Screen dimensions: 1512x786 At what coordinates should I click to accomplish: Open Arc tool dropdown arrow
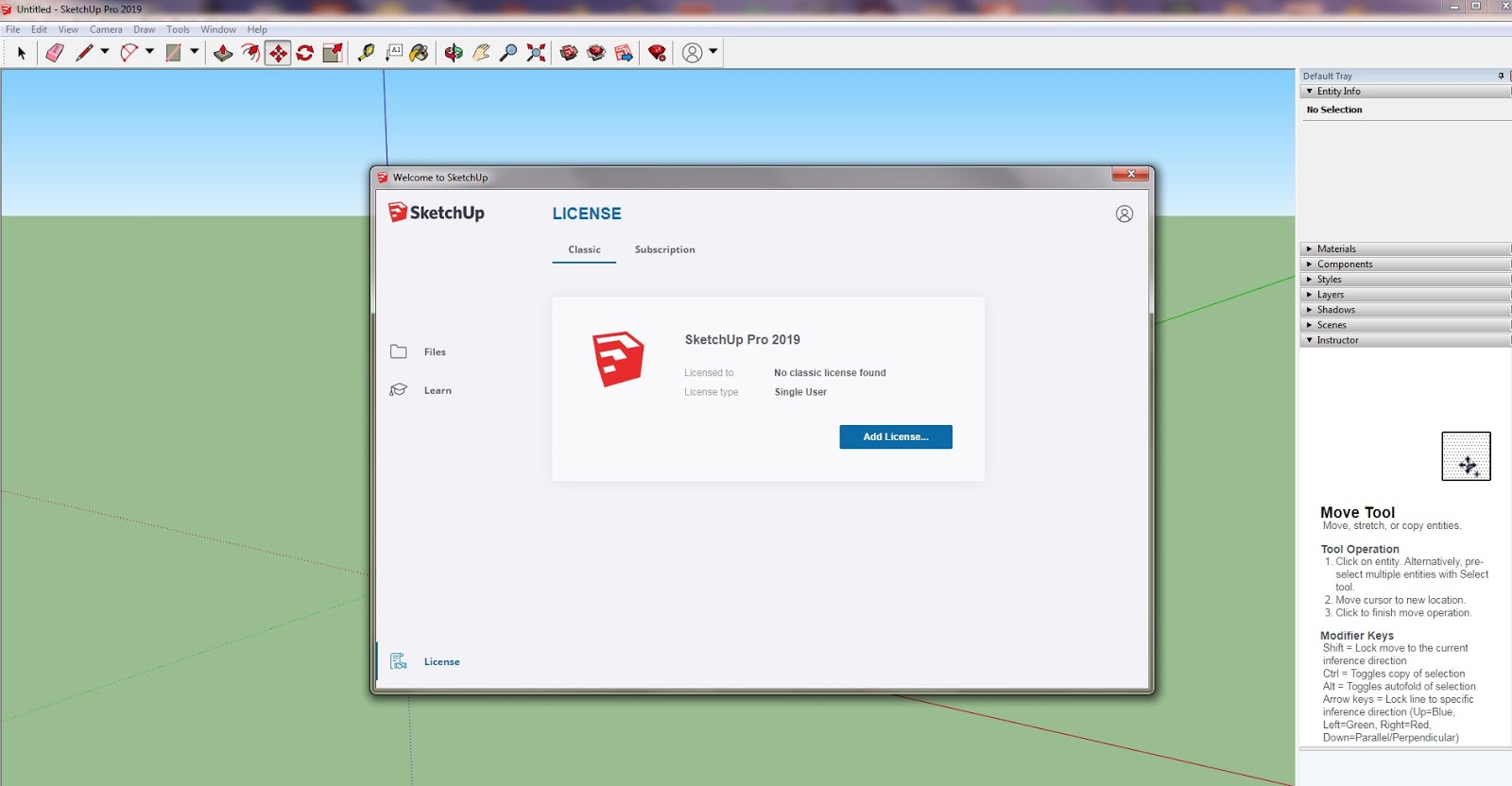click(x=149, y=52)
